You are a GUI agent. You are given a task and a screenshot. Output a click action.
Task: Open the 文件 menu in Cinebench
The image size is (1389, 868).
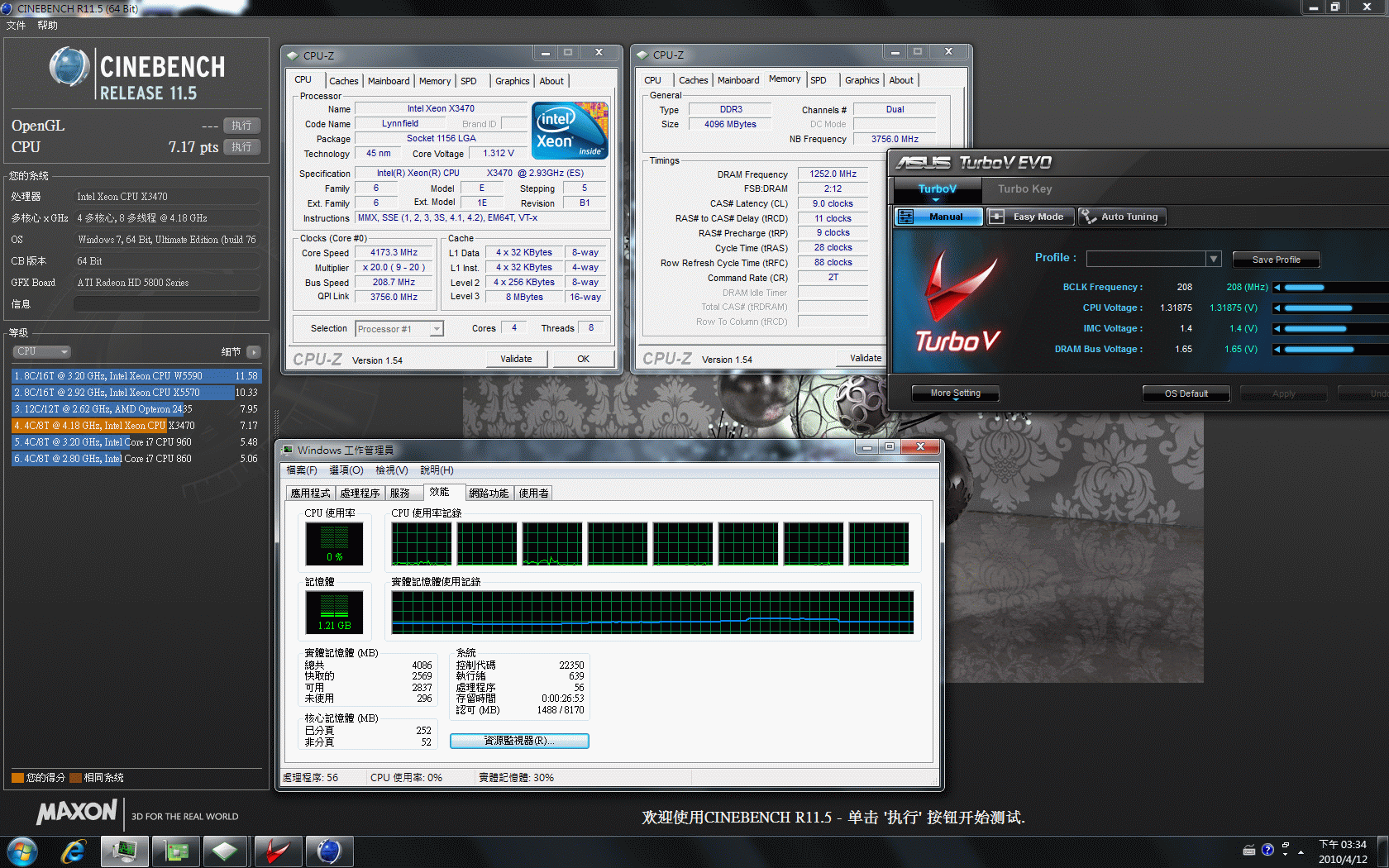tap(16, 26)
